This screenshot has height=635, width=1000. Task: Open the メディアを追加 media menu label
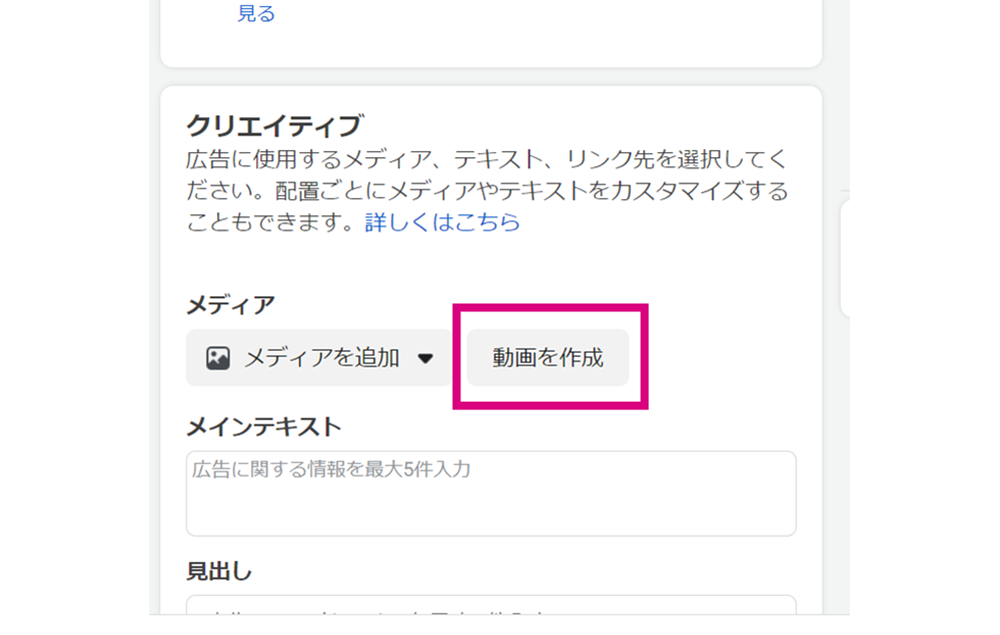pos(322,358)
